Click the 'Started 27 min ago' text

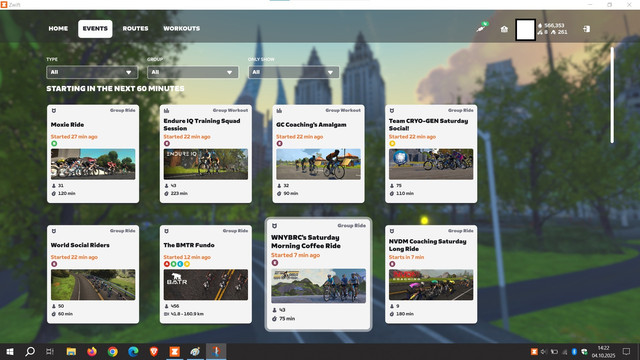(74, 137)
